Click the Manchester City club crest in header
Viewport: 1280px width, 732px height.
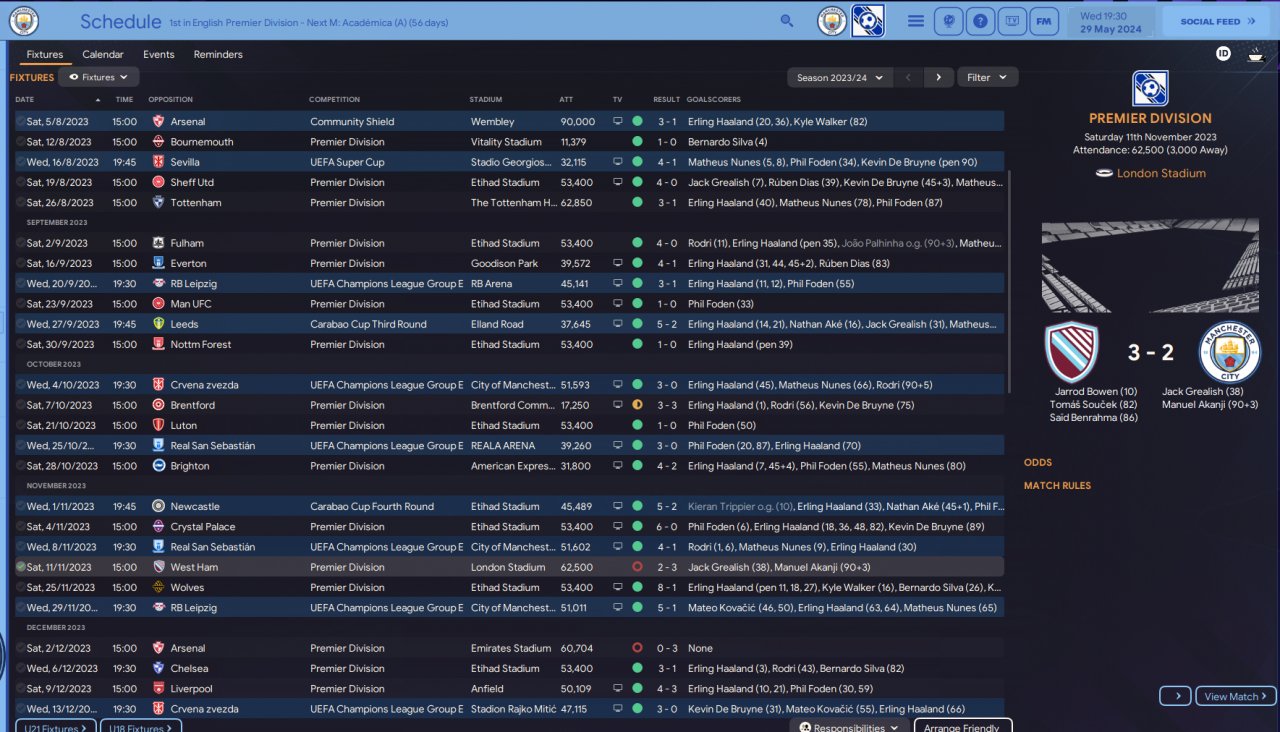click(832, 21)
